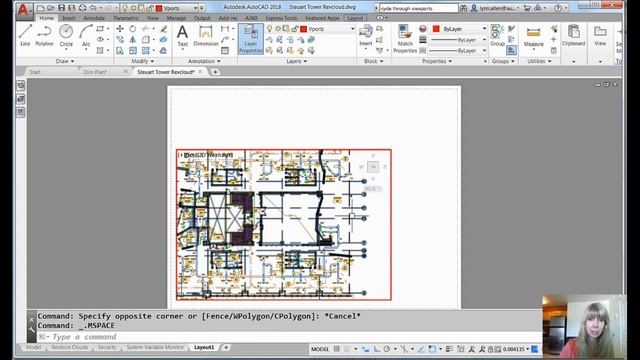Click red Vports layer color swatch in ribbon

303,29
